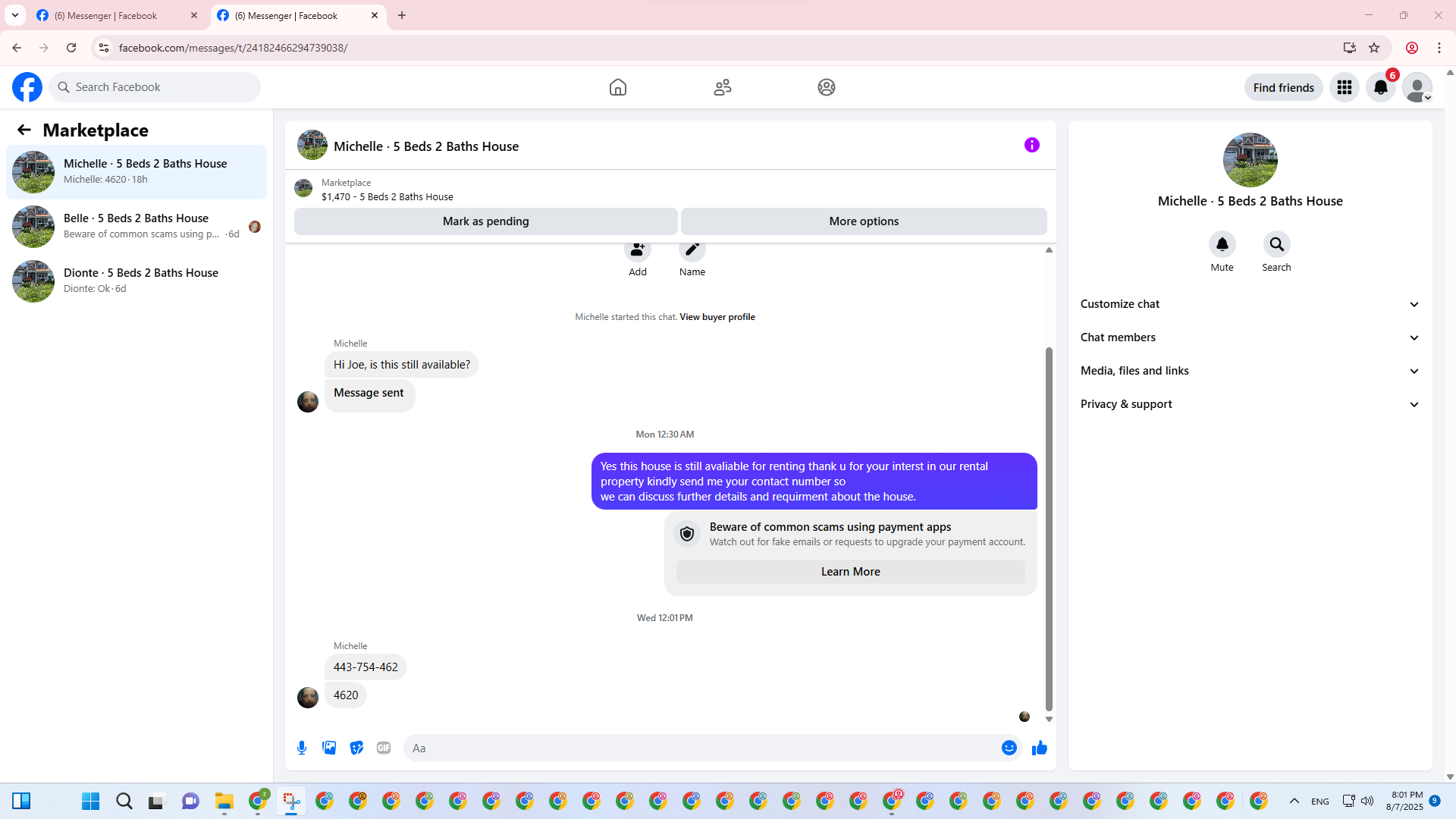This screenshot has width=1456, height=819.
Task: Click Learn More on the scam warning
Action: point(850,572)
